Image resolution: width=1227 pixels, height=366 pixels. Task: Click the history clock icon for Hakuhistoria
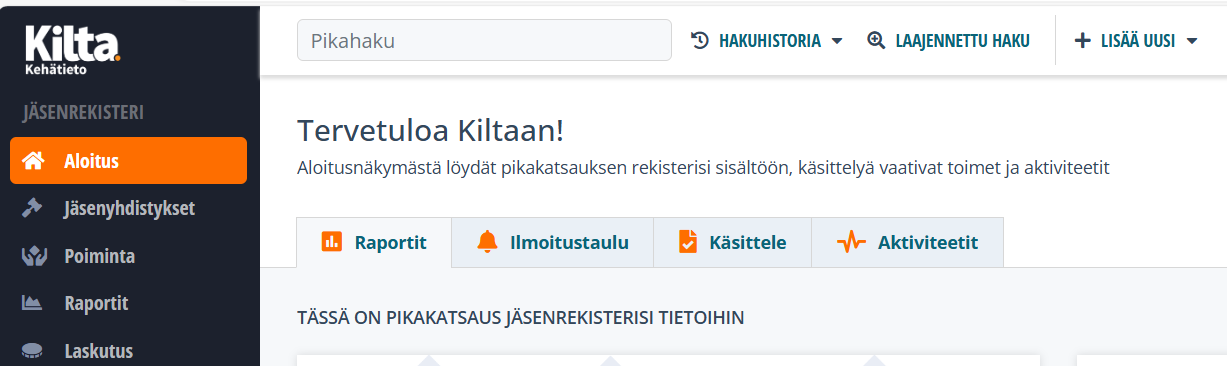(700, 41)
